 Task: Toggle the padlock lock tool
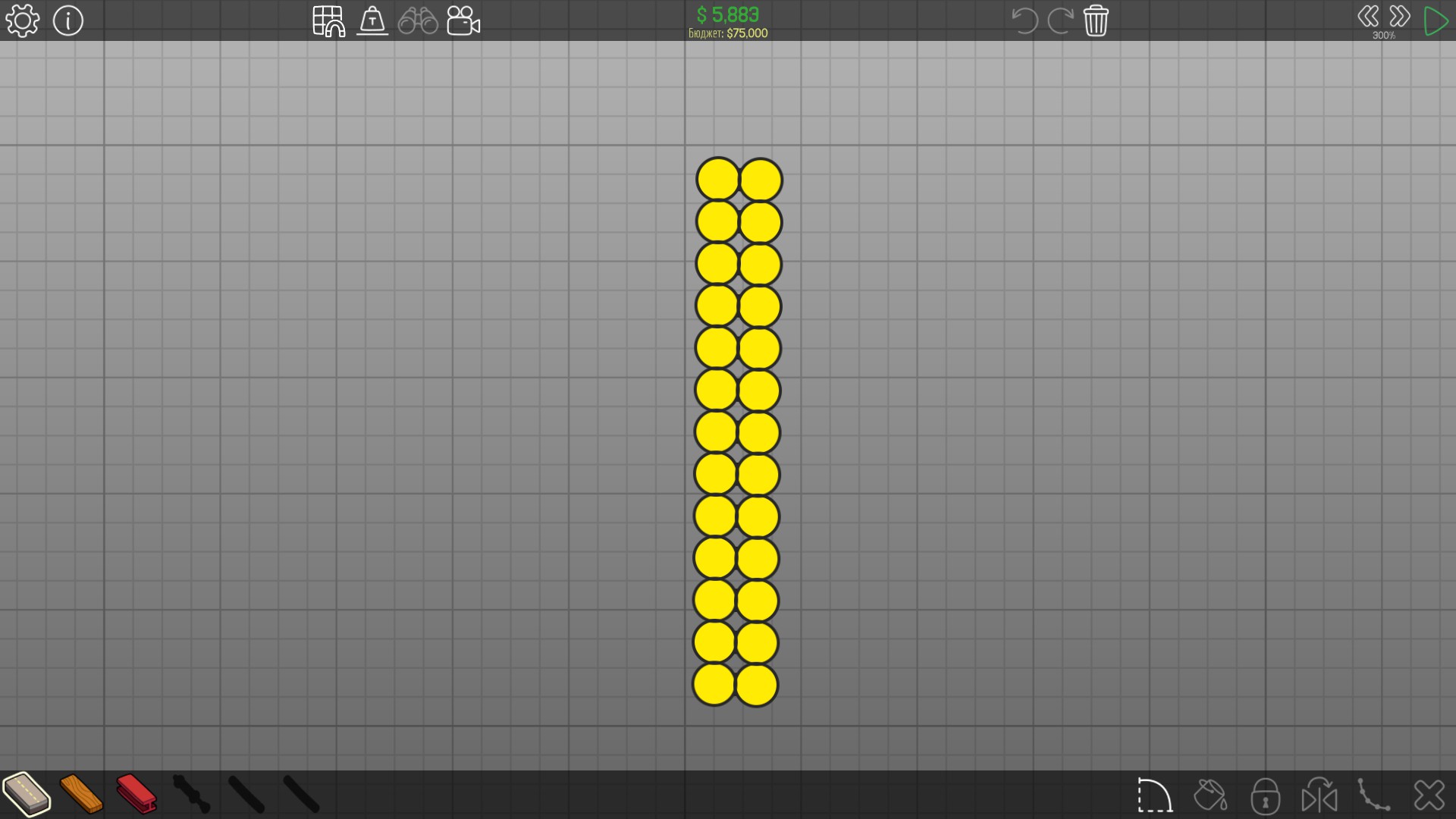pyautogui.click(x=1265, y=795)
